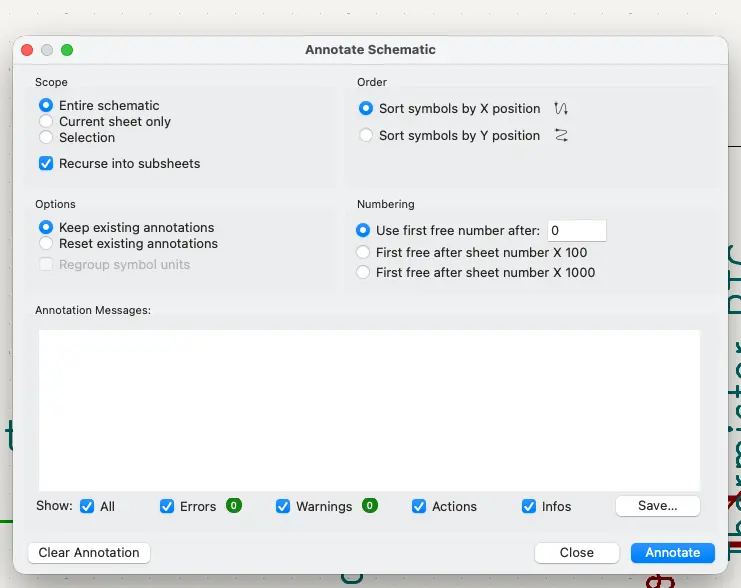741x588 pixels.
Task: Click the Numbering section label
Action: [x=386, y=204]
